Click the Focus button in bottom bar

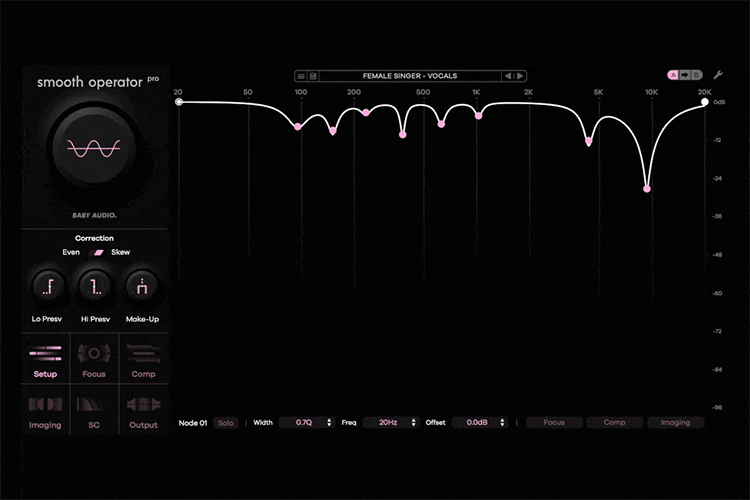pos(554,422)
